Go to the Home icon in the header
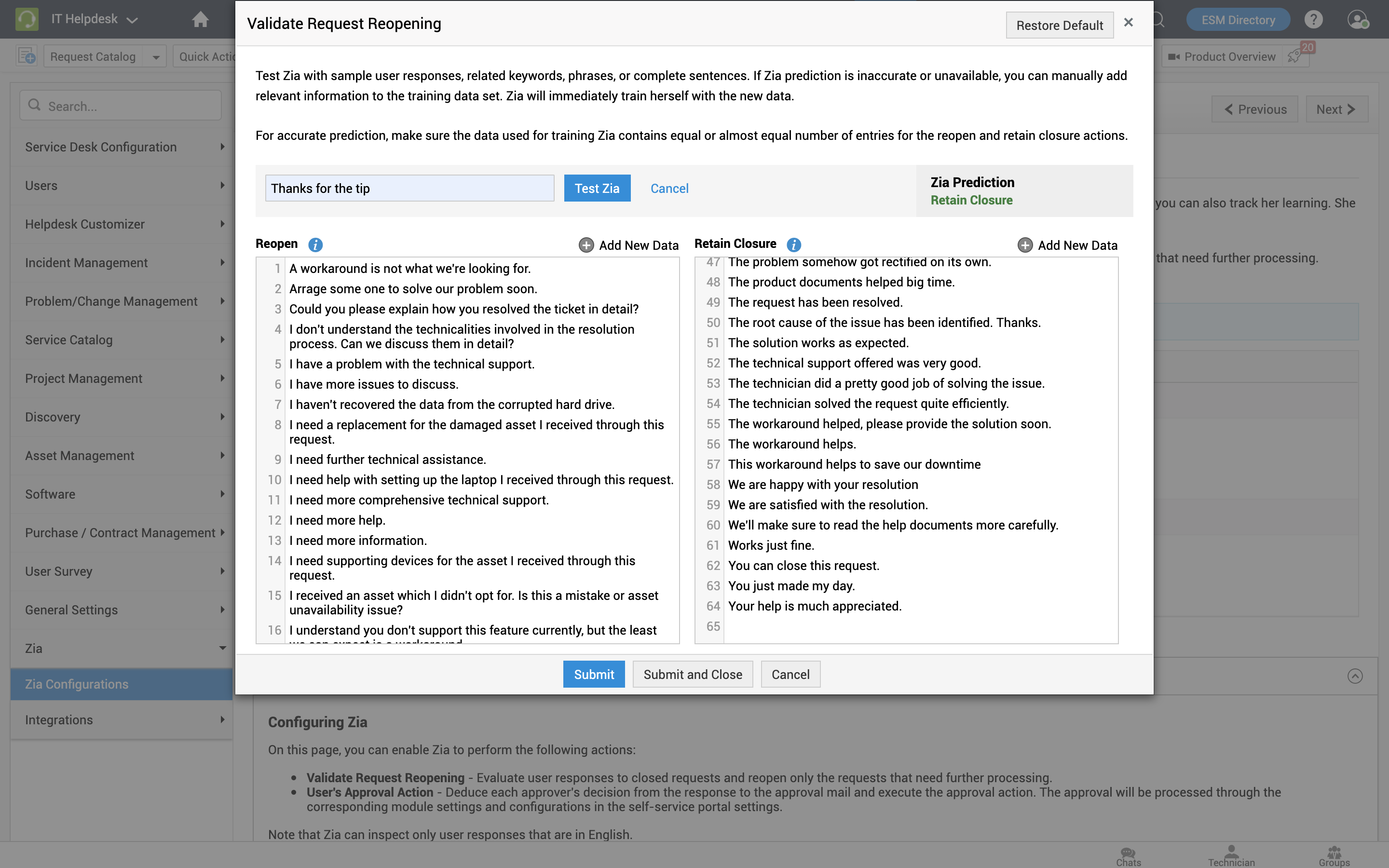 [200, 19]
